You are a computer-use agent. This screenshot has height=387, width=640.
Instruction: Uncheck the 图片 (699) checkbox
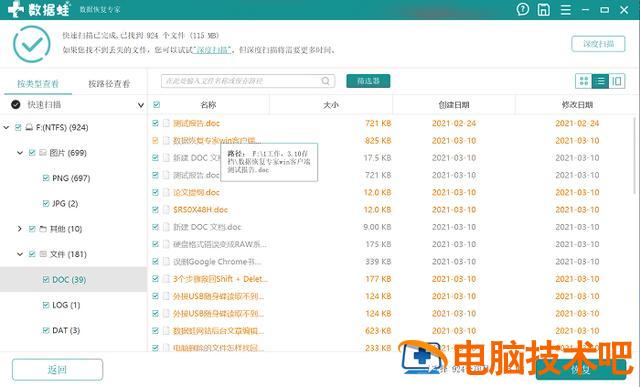click(32, 153)
